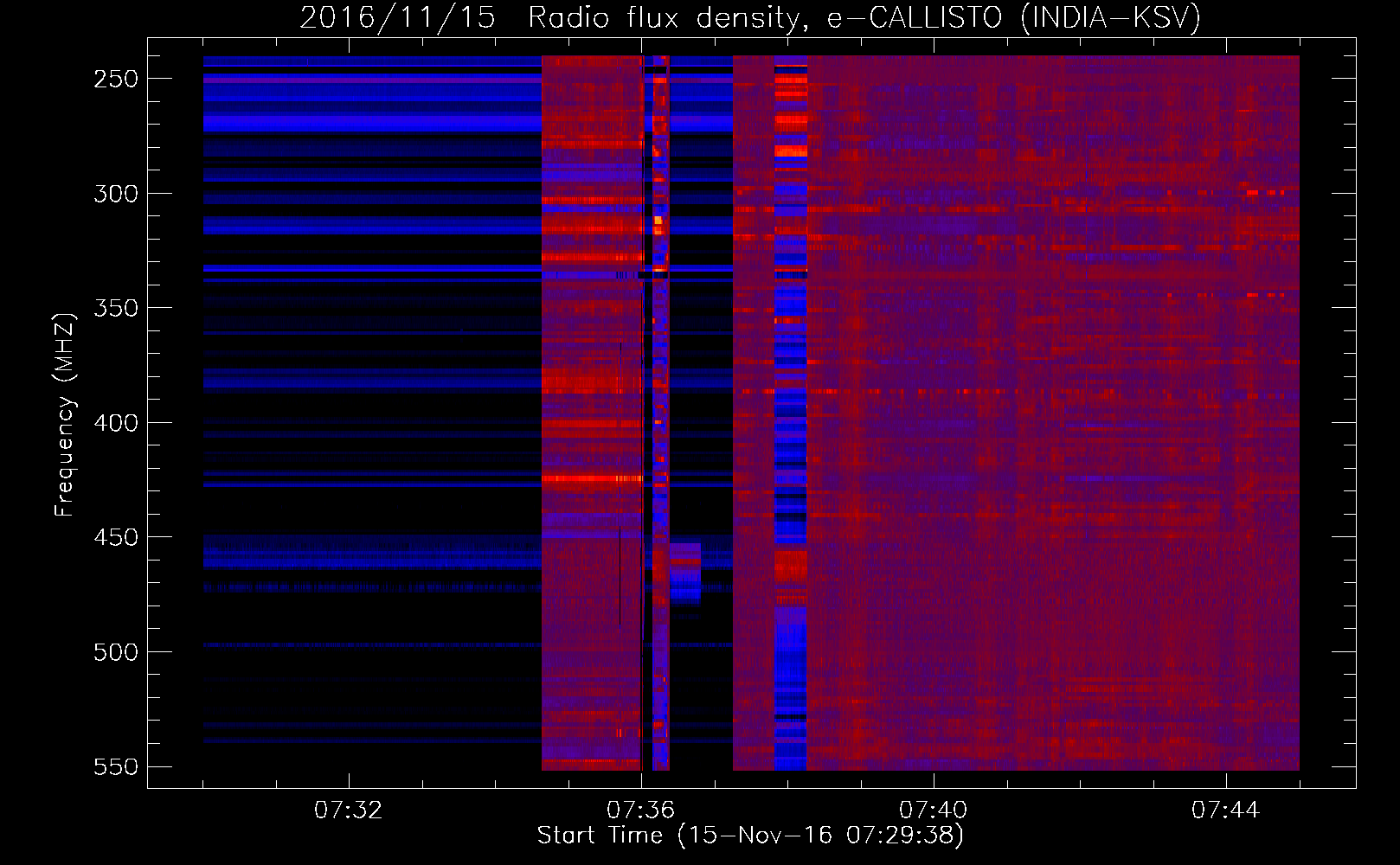The image size is (1400, 865).
Task: Click the 450 frequency tick label
Action: pos(116,537)
